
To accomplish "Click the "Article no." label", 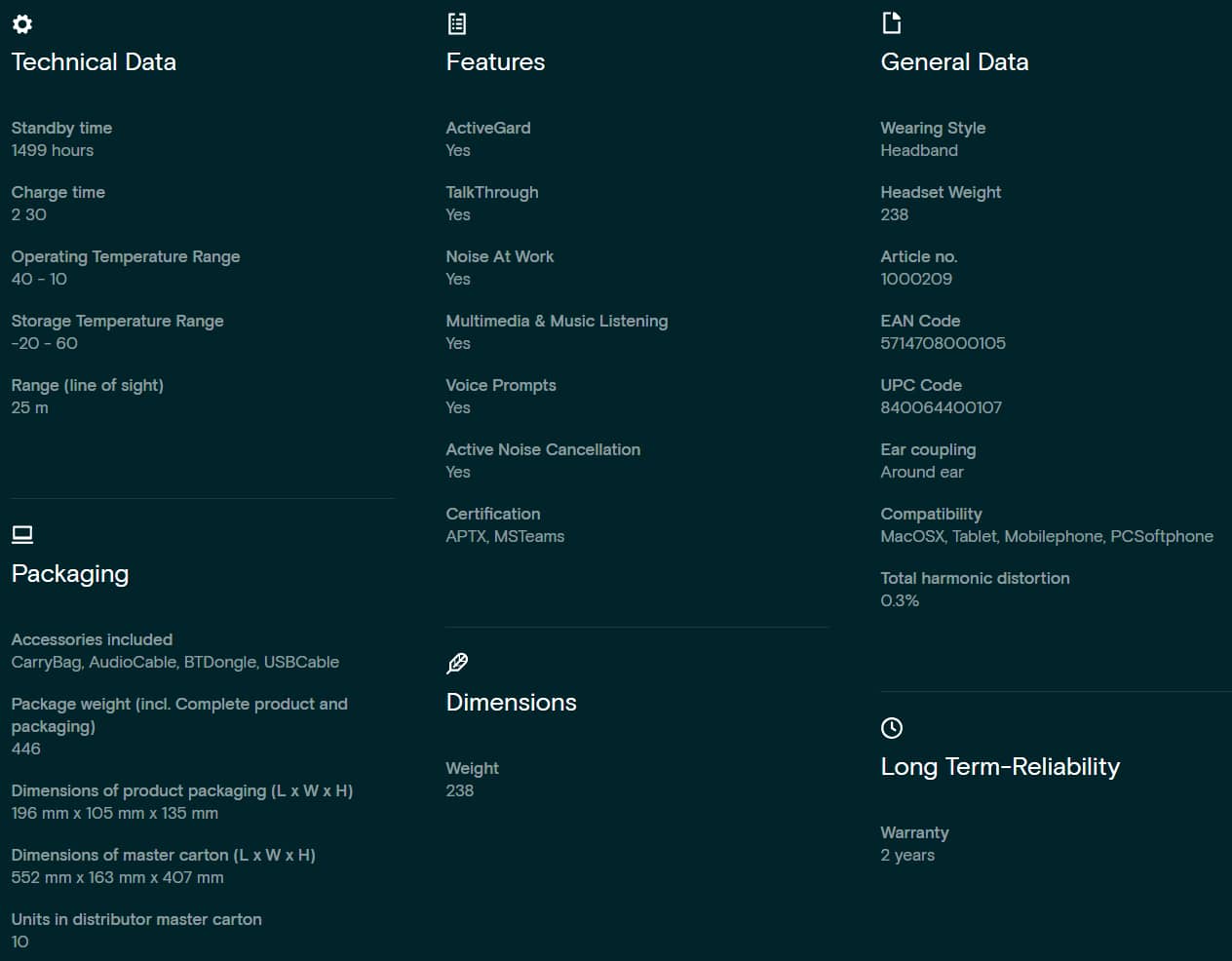I will 919,256.
